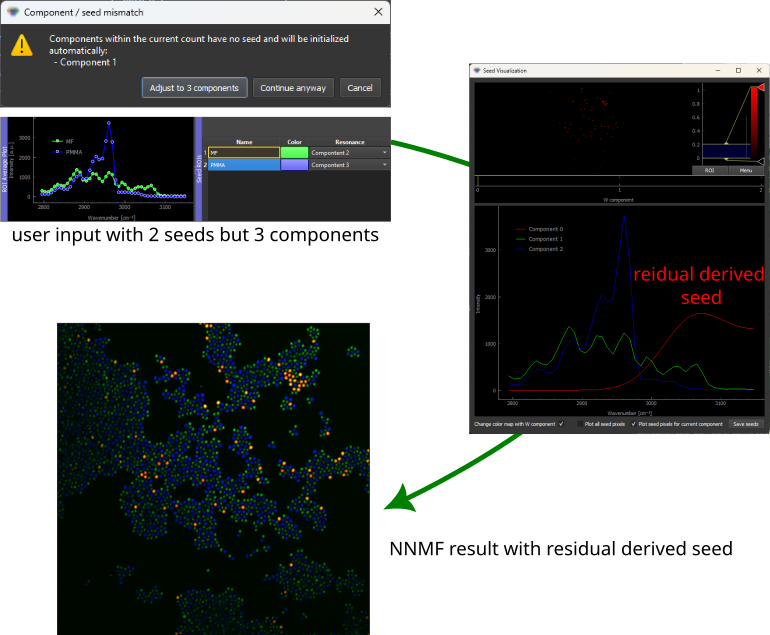The height and width of the screenshot is (635, 770).
Task: Click the PMMA legend entry in ROI plot
Action: (x=67, y=152)
